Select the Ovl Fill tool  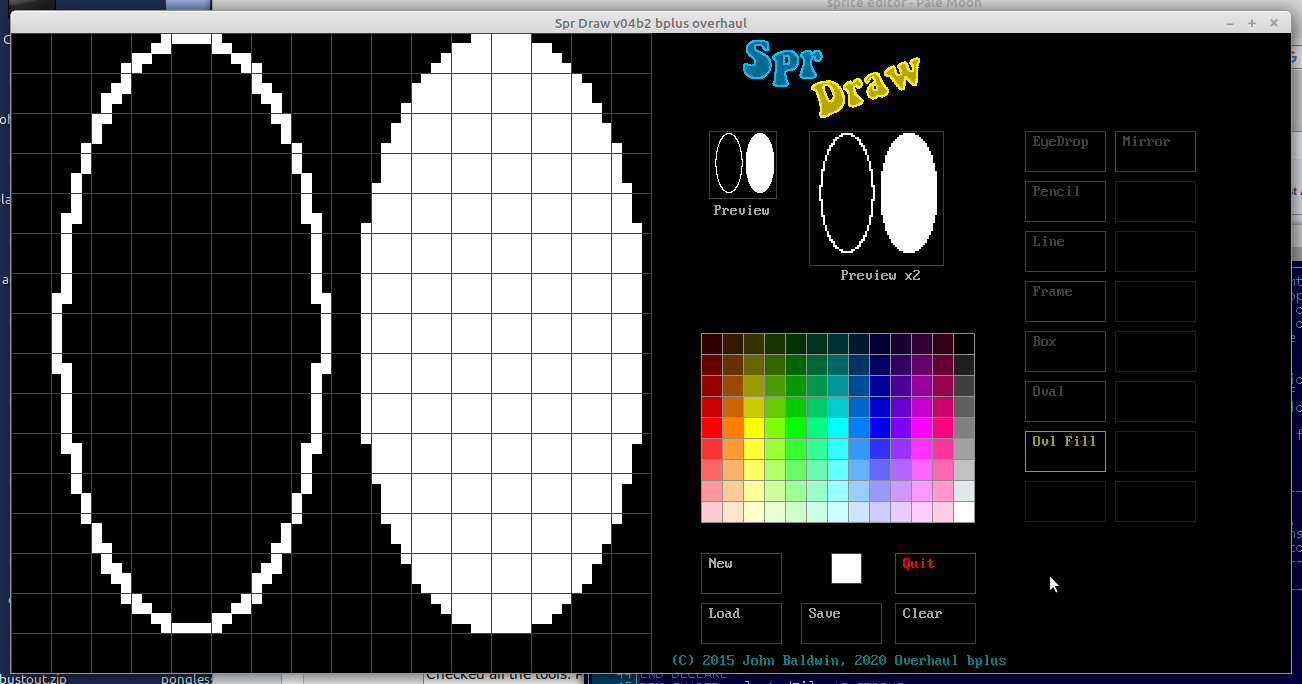point(1065,451)
